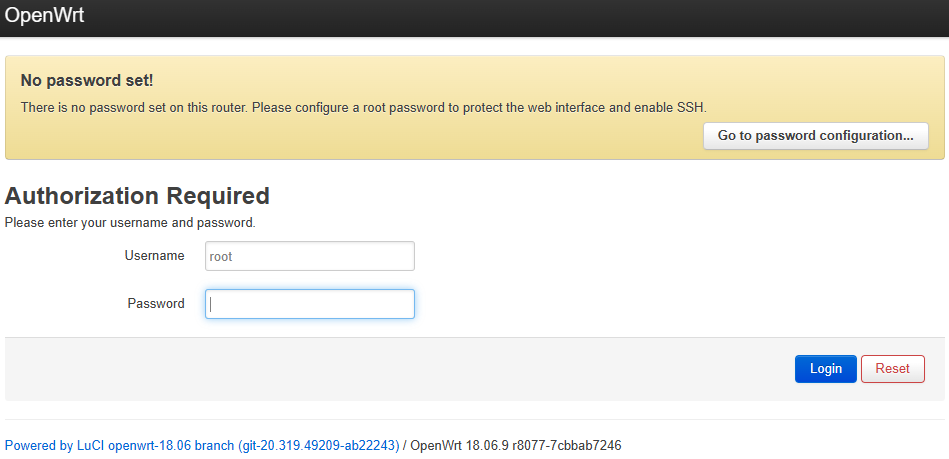Click the black top navigation bar

point(500,18)
